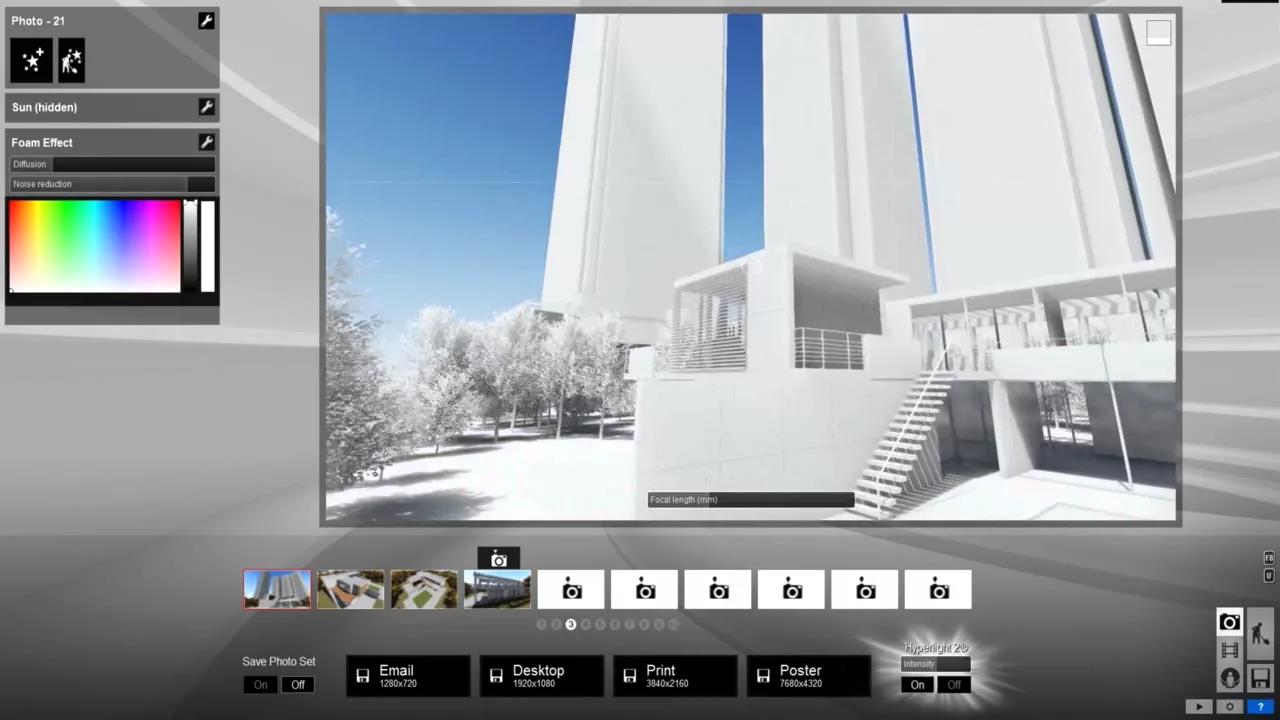Click the white color preview bar

[208, 246]
